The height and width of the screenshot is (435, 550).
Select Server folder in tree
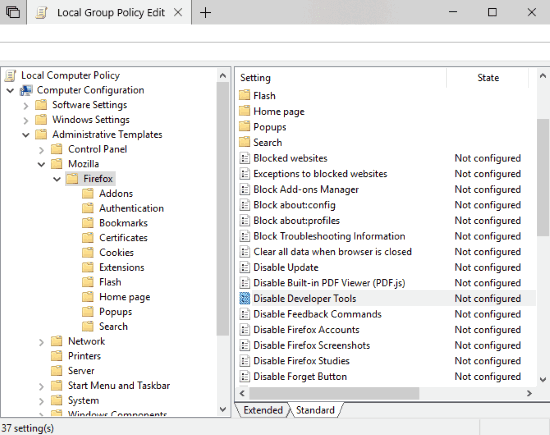pos(81,371)
